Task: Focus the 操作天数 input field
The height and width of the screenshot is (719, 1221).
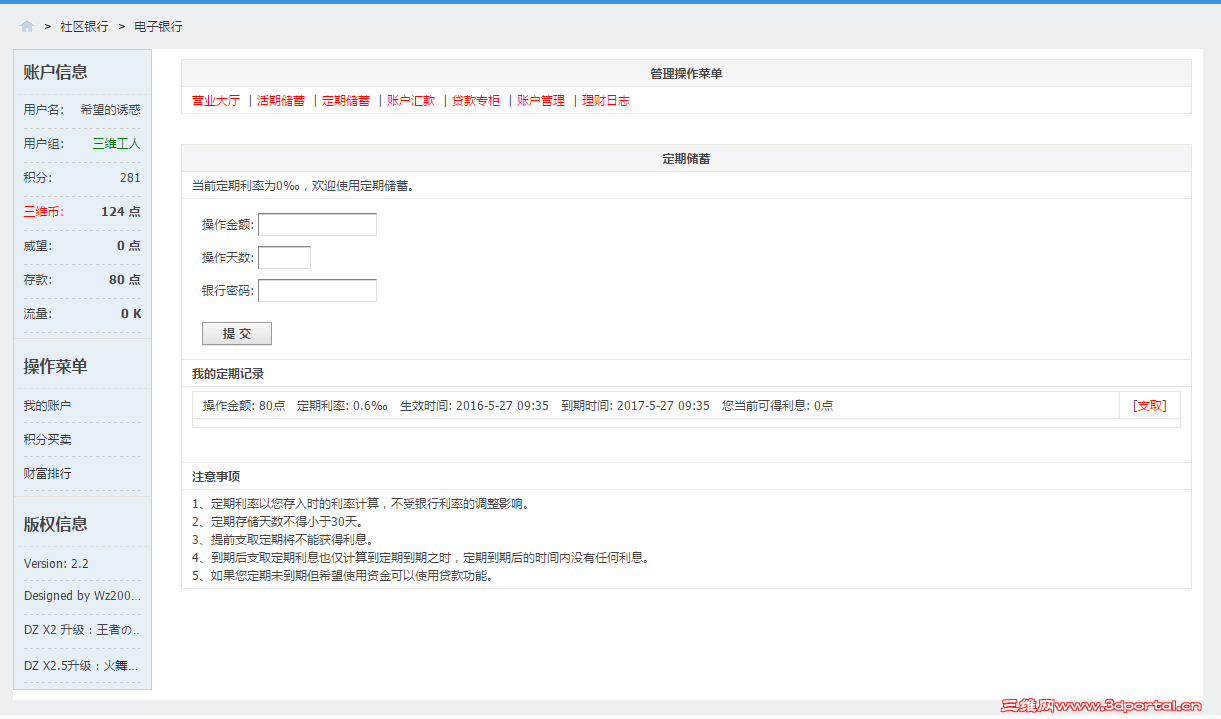Action: pyautogui.click(x=284, y=257)
